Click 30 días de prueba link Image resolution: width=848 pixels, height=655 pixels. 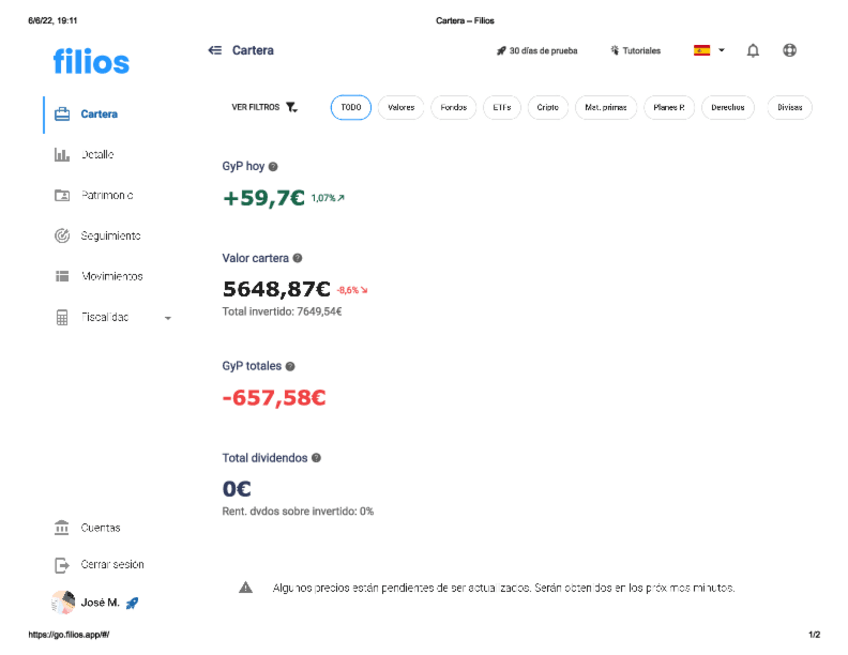(543, 51)
